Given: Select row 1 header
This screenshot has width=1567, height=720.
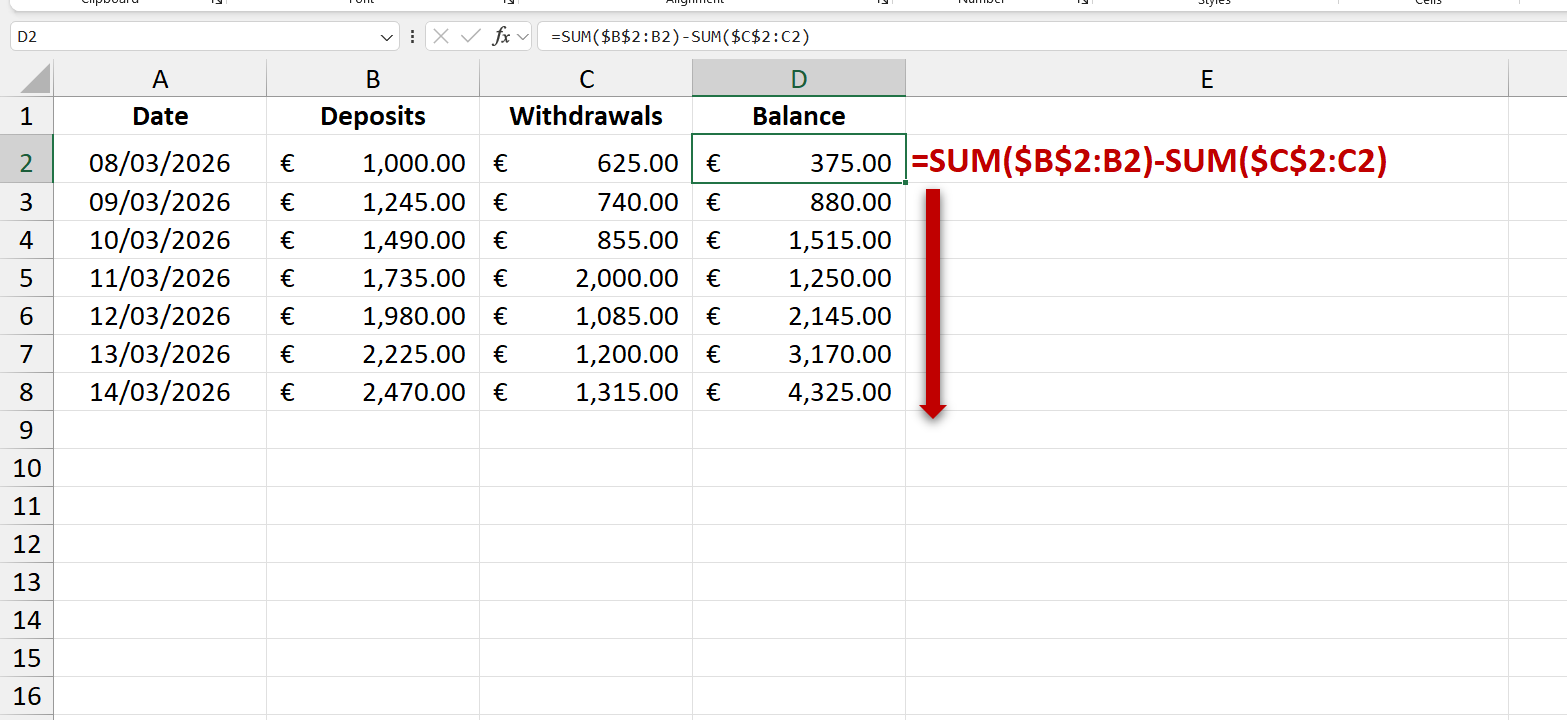Looking at the screenshot, I should 27,116.
